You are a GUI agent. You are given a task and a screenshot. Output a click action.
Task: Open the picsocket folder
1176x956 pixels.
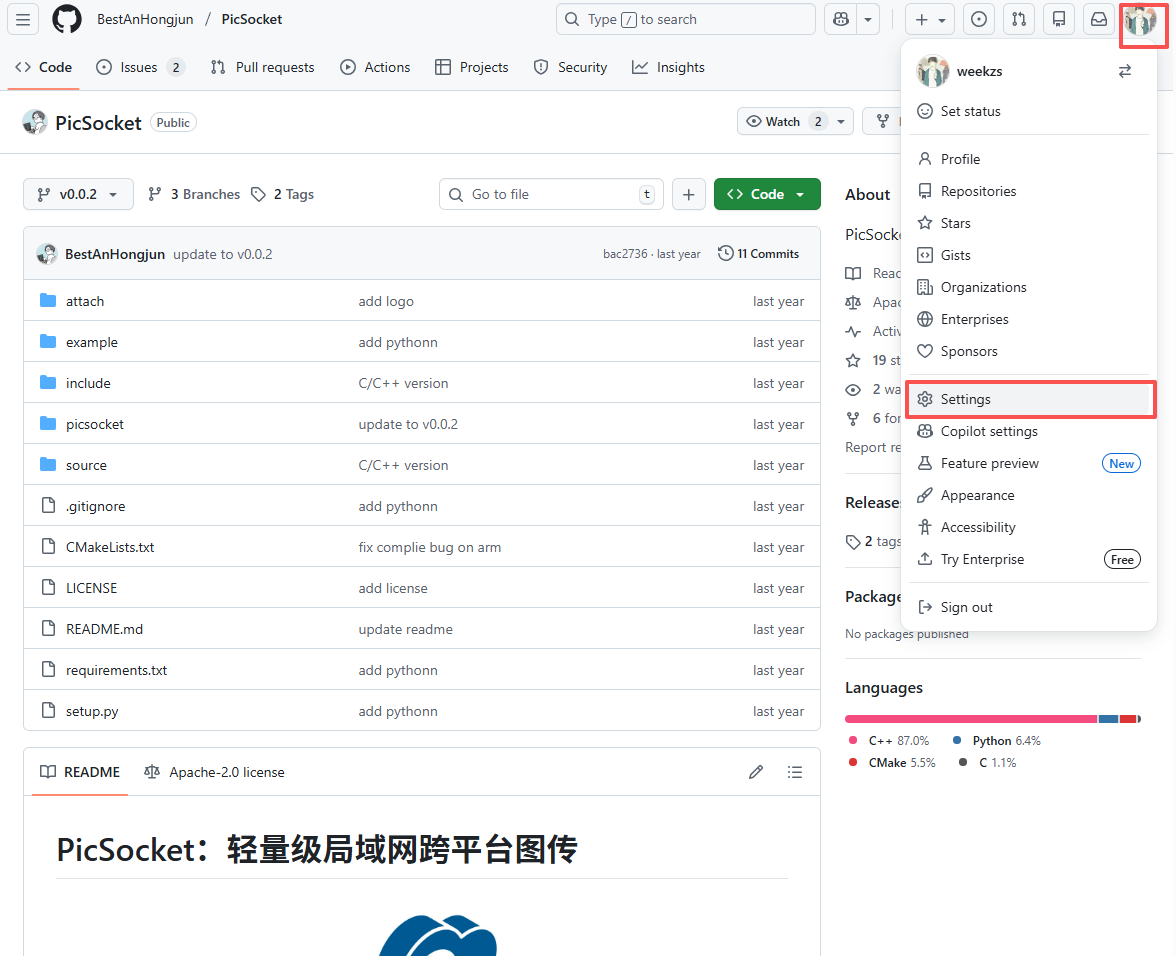click(x=94, y=424)
